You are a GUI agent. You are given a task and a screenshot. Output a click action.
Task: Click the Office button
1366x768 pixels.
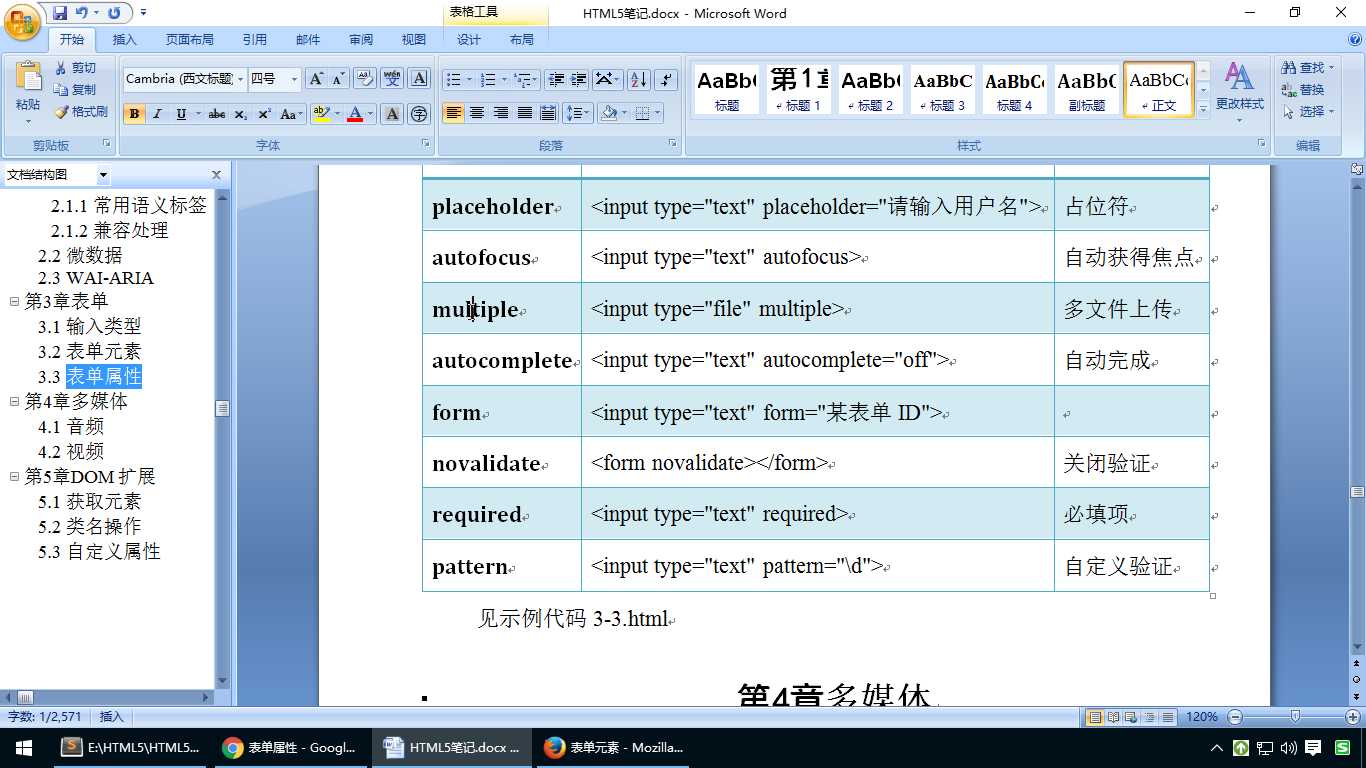pyautogui.click(x=22, y=20)
